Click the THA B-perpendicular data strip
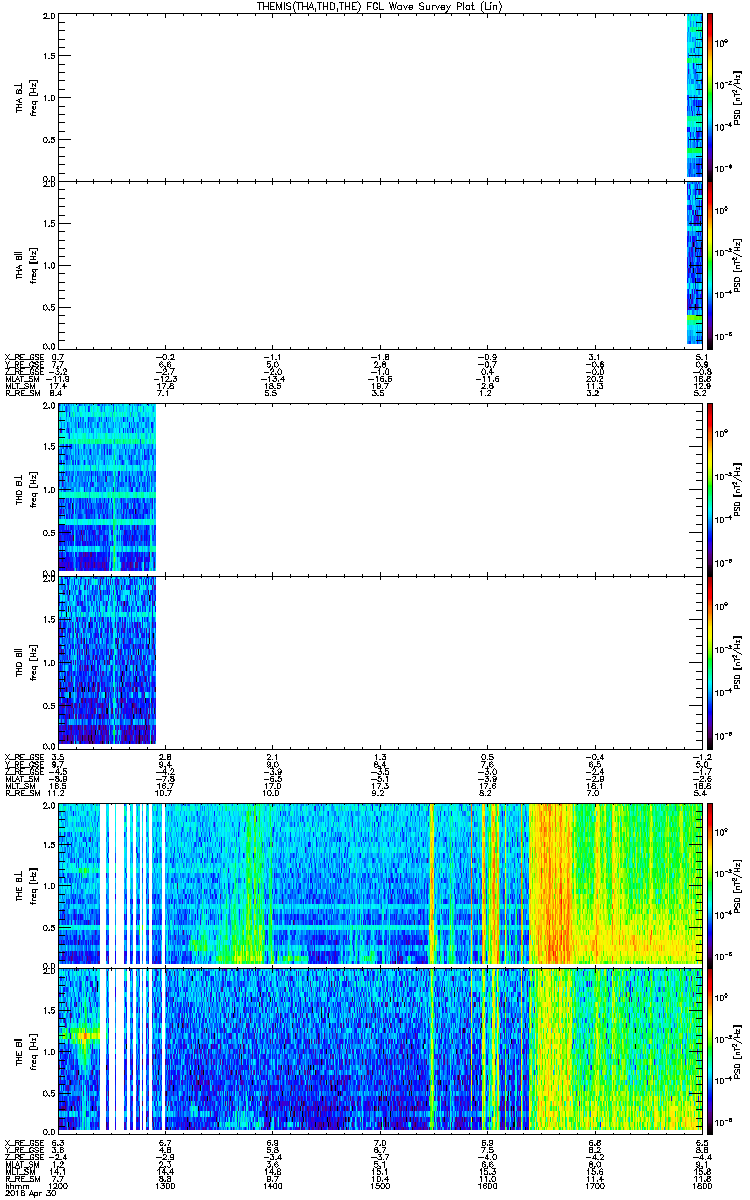Viewport: 750px width, 1200px height. click(695, 96)
